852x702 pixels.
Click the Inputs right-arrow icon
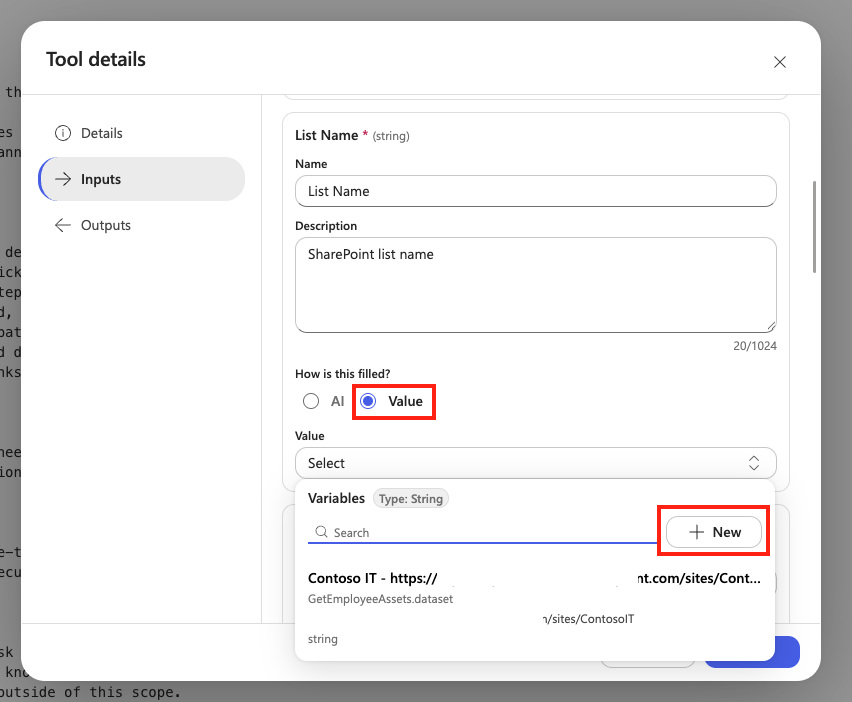63,179
